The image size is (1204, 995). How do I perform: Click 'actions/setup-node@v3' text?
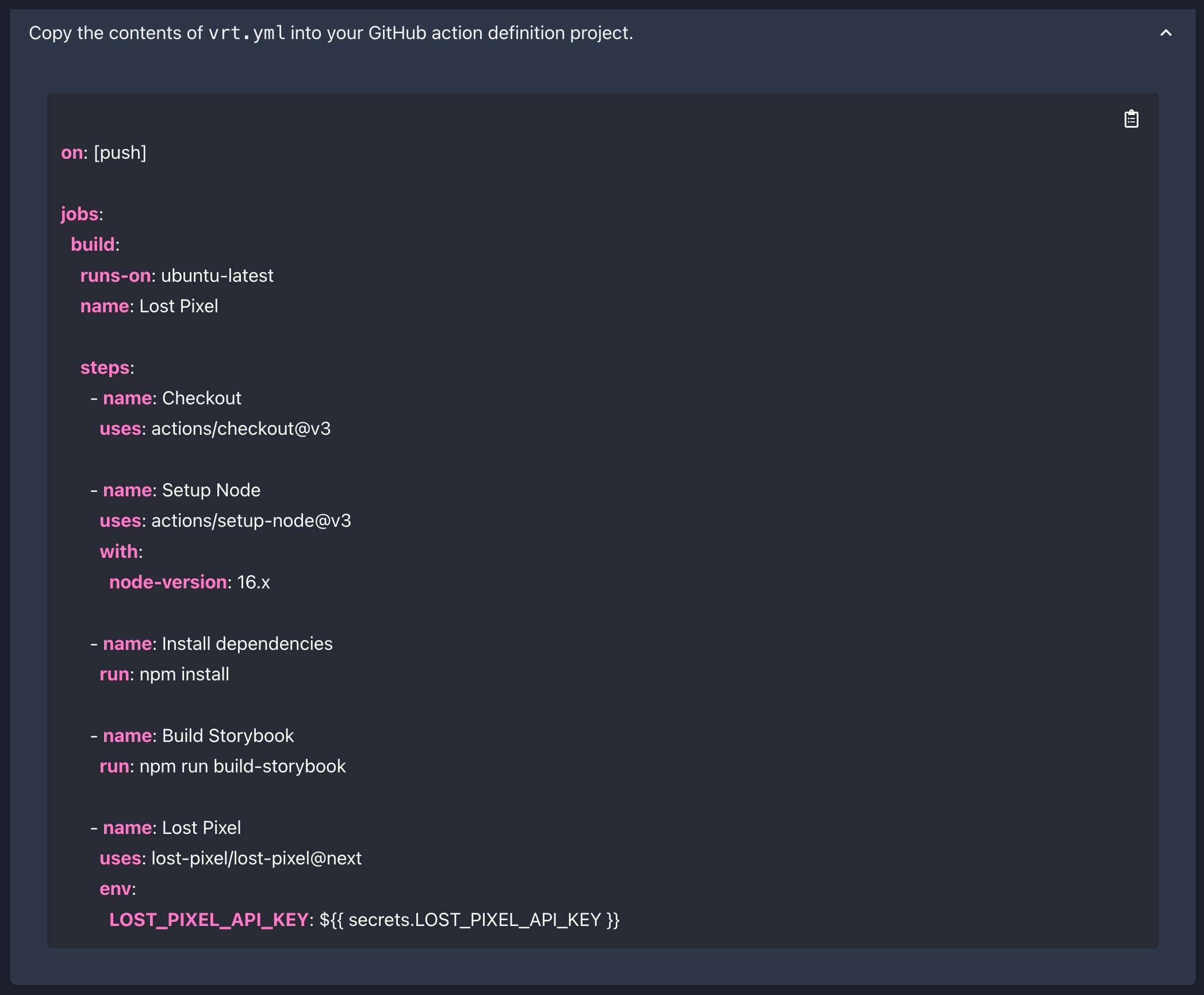pos(251,521)
